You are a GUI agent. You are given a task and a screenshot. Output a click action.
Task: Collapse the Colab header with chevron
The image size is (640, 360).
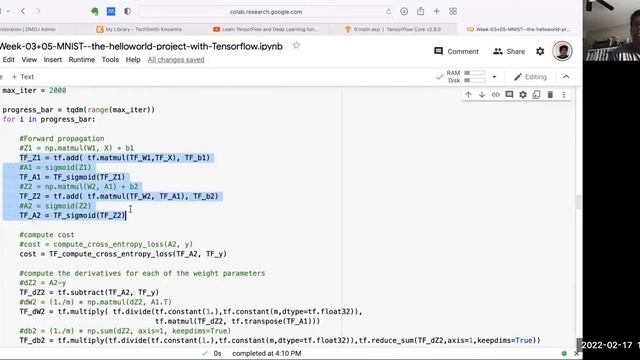(x=566, y=77)
